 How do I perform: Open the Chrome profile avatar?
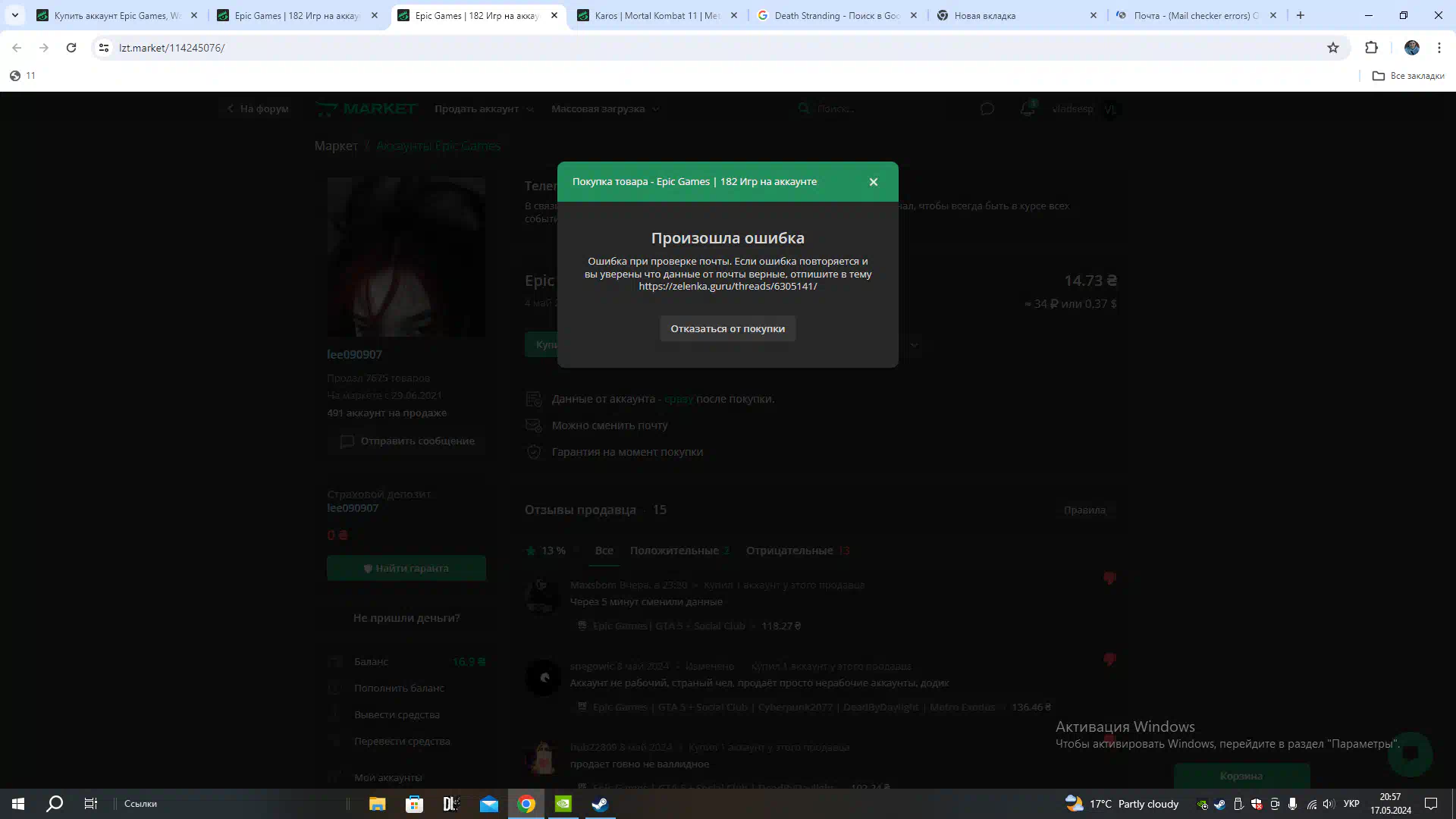[1412, 48]
